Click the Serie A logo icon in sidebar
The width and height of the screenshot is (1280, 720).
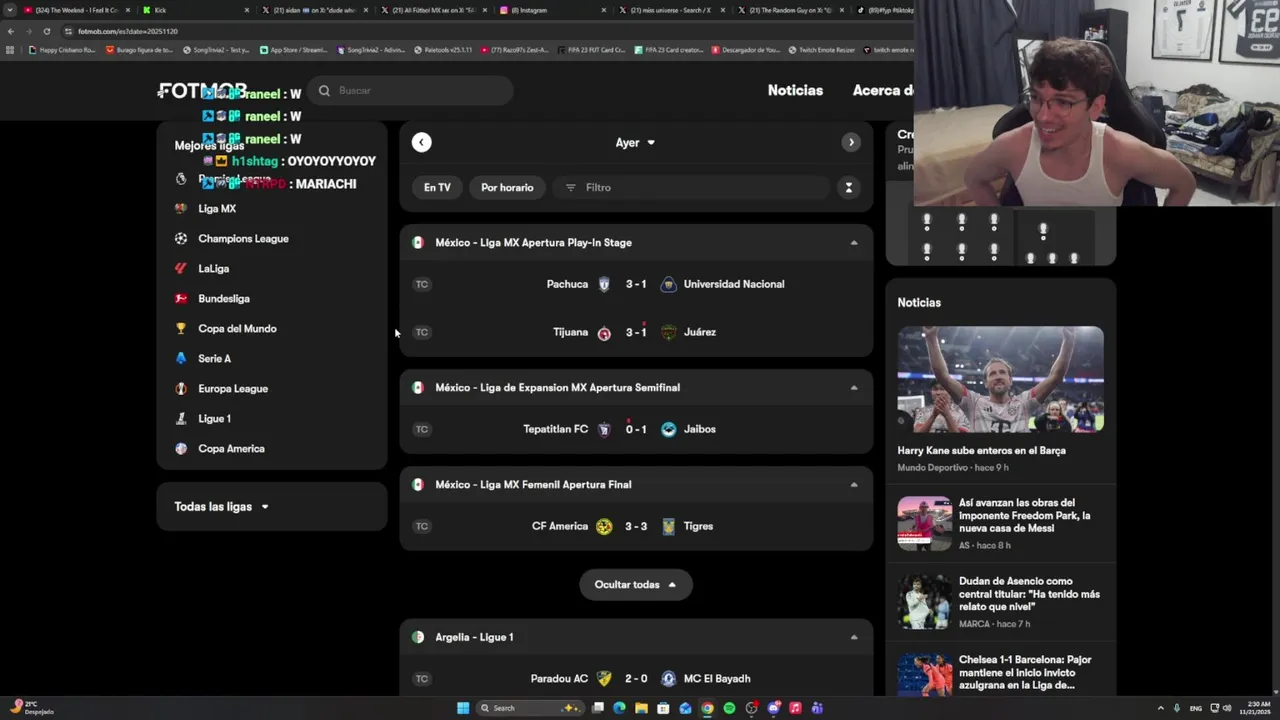click(181, 359)
